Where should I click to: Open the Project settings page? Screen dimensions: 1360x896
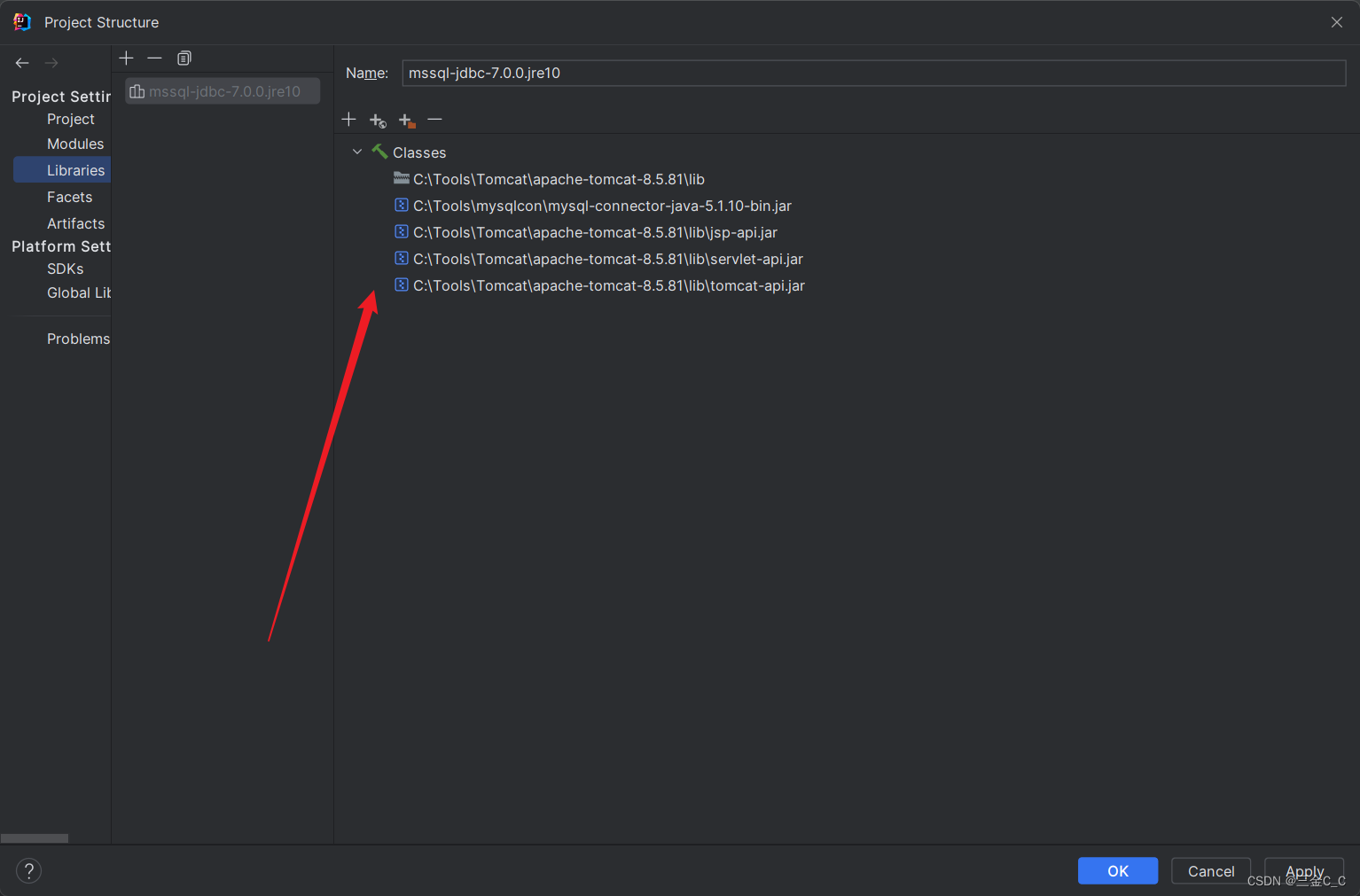[x=71, y=119]
